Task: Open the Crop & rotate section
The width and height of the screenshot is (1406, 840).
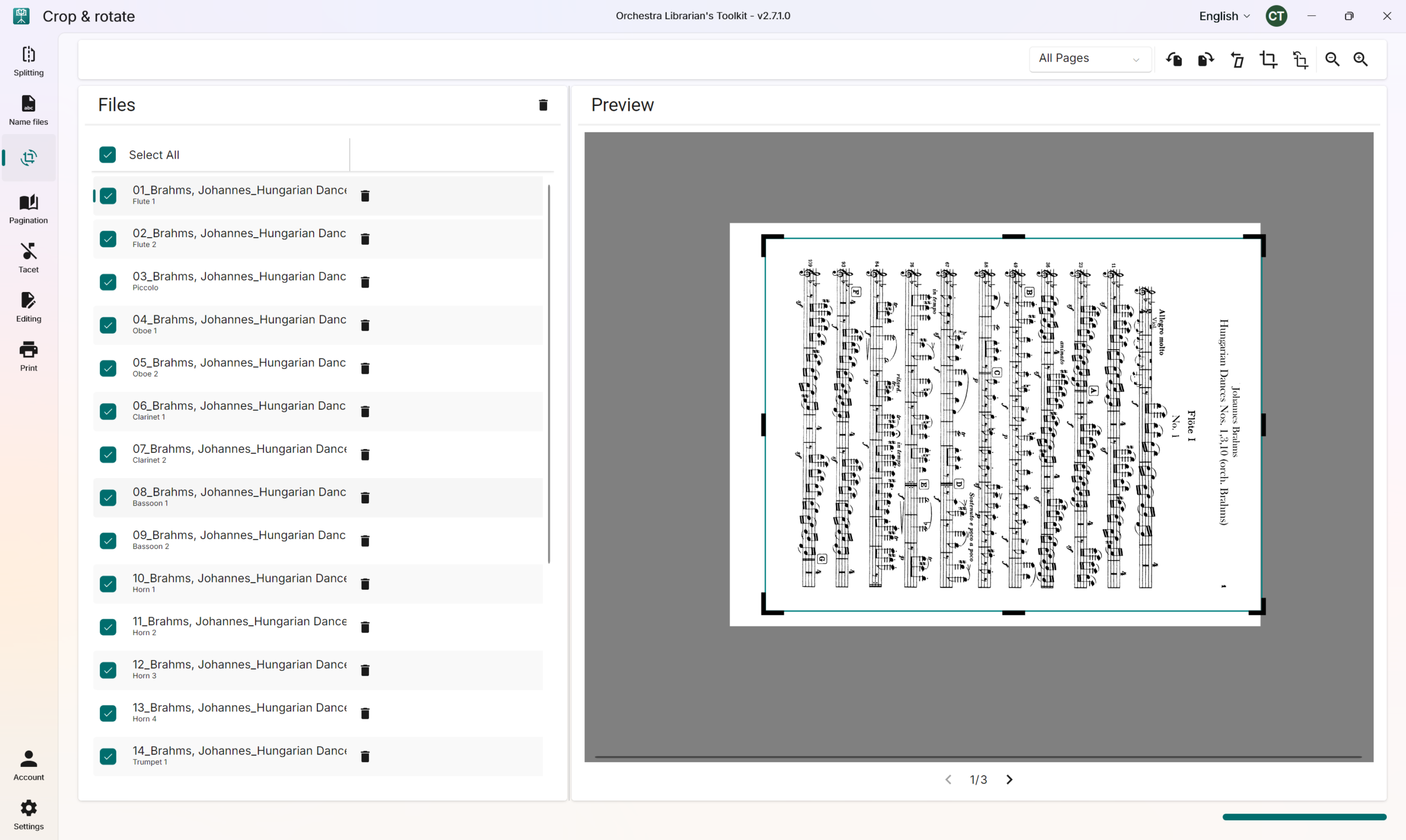Action: [29, 158]
